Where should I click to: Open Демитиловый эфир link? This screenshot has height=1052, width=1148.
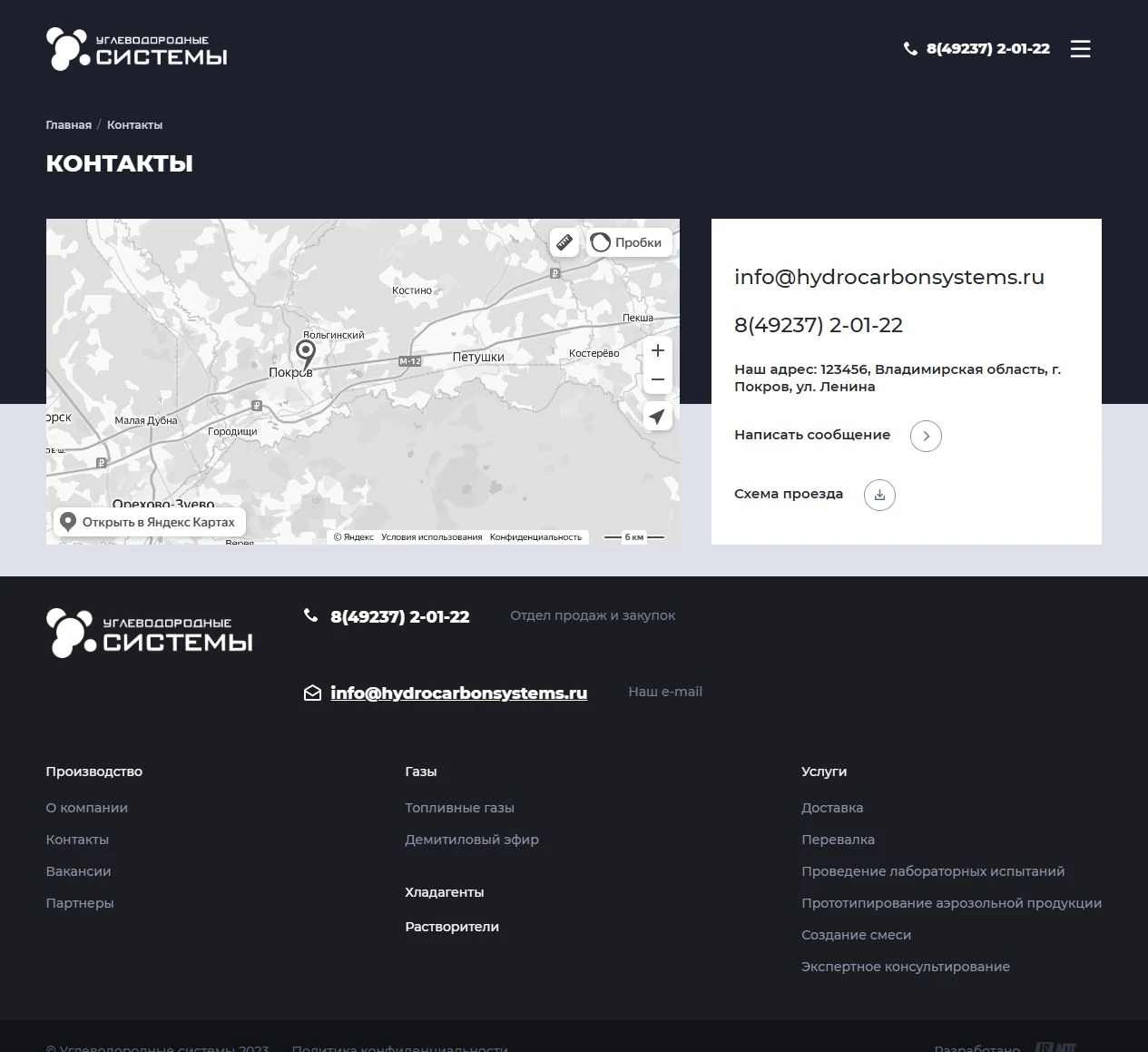pos(472,840)
